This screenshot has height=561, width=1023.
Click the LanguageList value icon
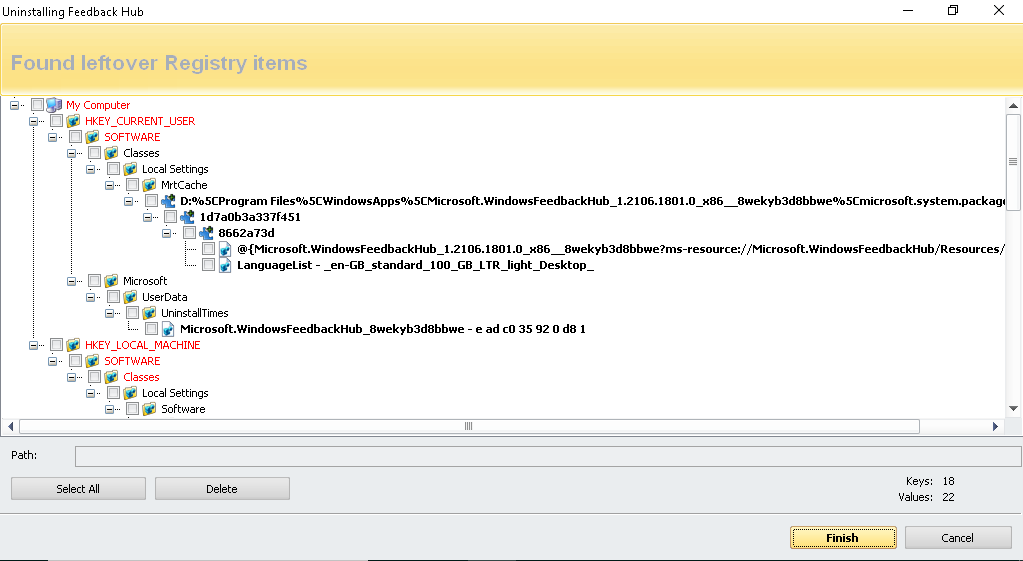225,265
